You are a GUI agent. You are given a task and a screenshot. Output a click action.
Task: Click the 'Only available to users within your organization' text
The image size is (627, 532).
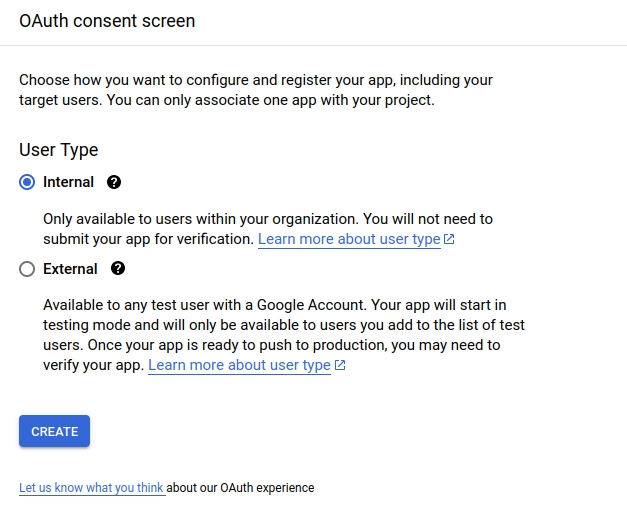[200, 218]
